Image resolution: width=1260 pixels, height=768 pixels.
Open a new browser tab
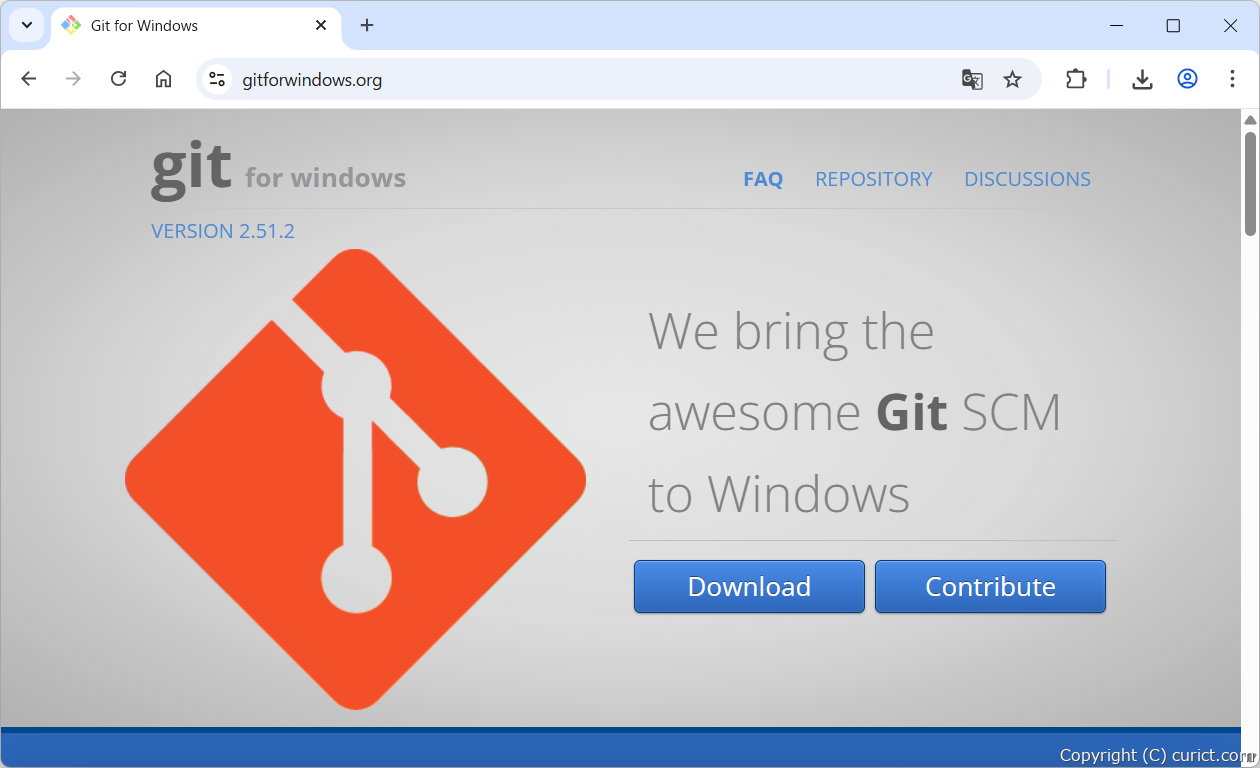click(367, 25)
